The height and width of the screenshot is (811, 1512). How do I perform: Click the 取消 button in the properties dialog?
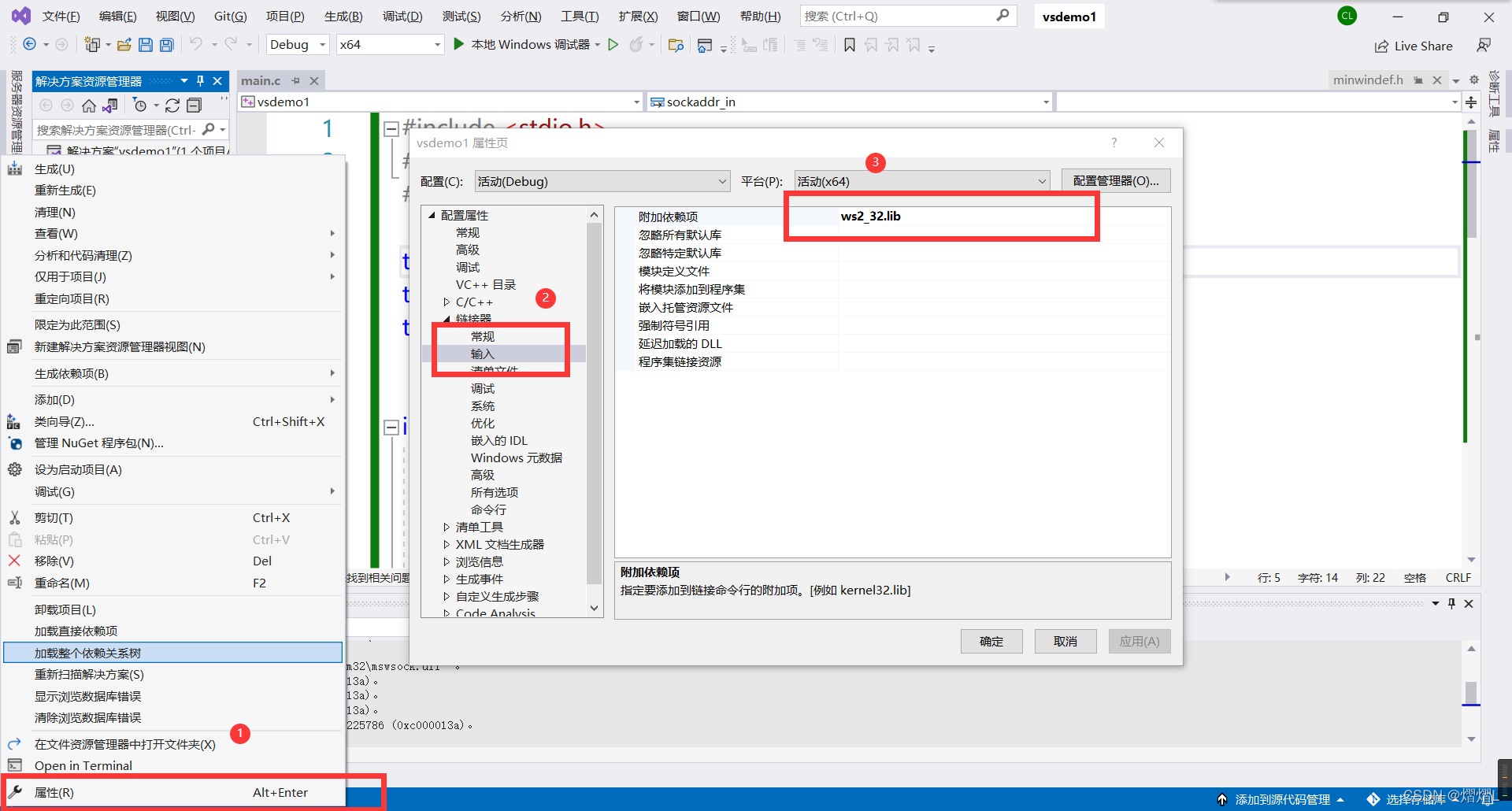coord(1065,642)
